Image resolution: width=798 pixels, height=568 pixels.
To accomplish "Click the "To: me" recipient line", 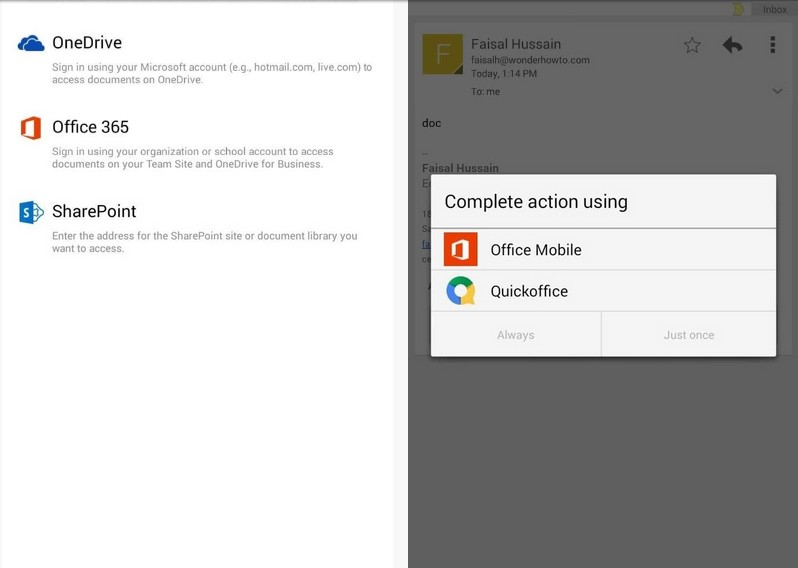I will 486,91.
